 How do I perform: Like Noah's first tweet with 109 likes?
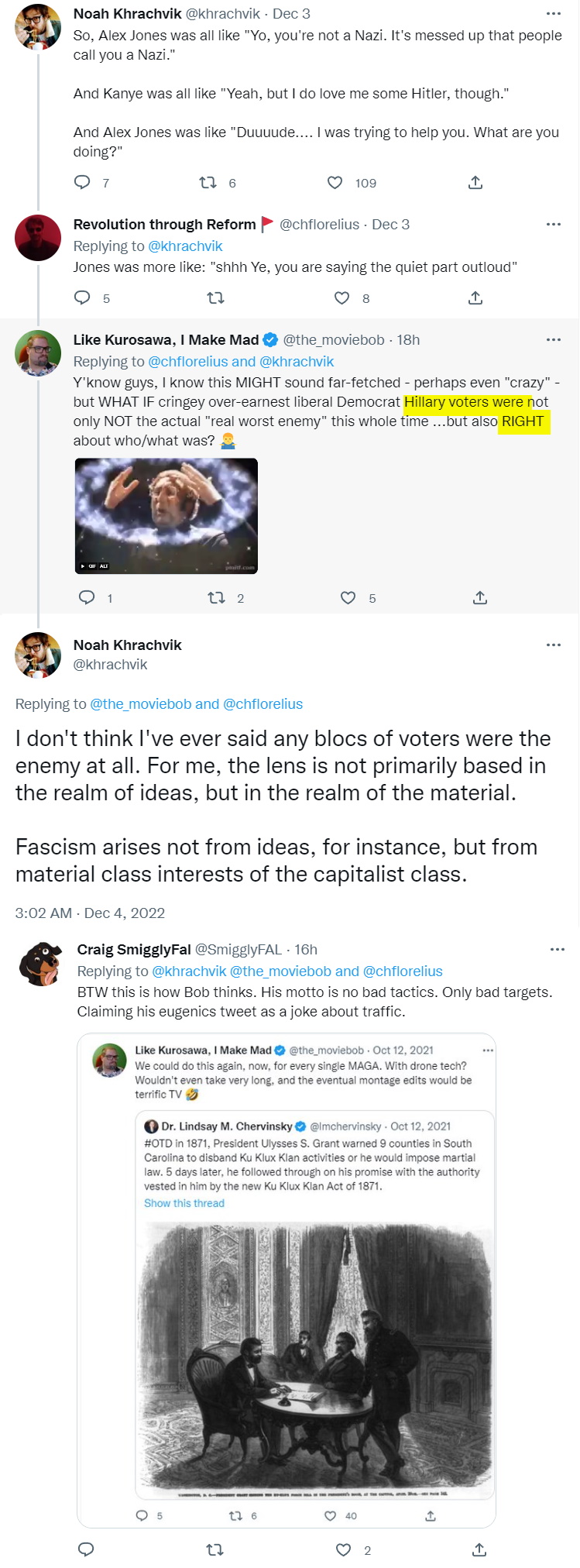pyautogui.click(x=335, y=183)
